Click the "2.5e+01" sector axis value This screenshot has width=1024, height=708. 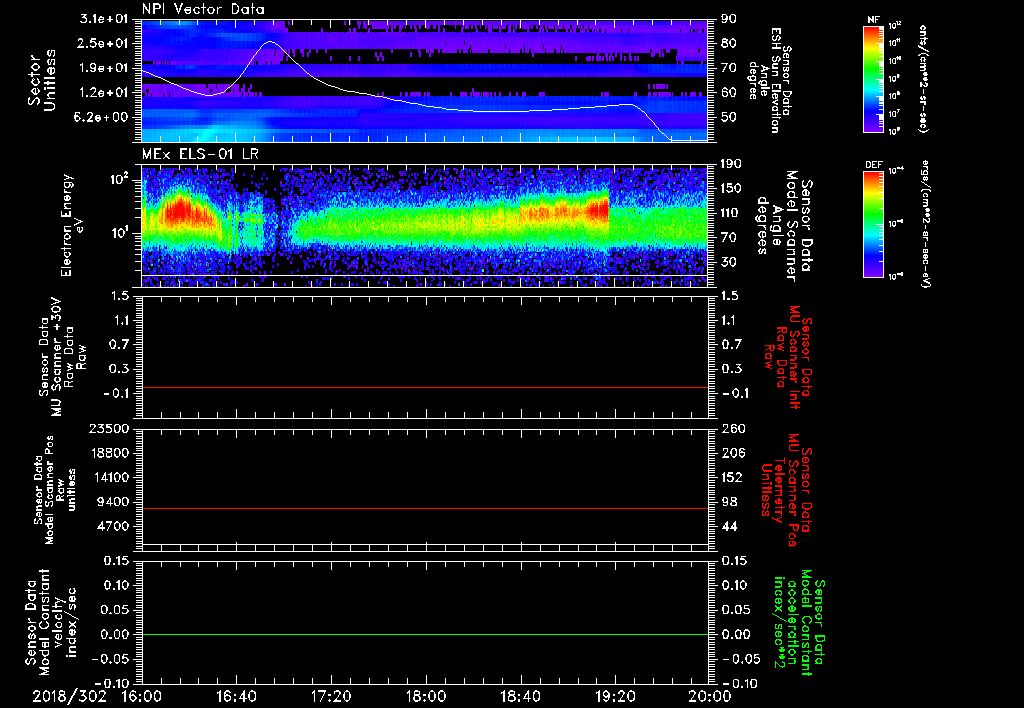pos(104,43)
